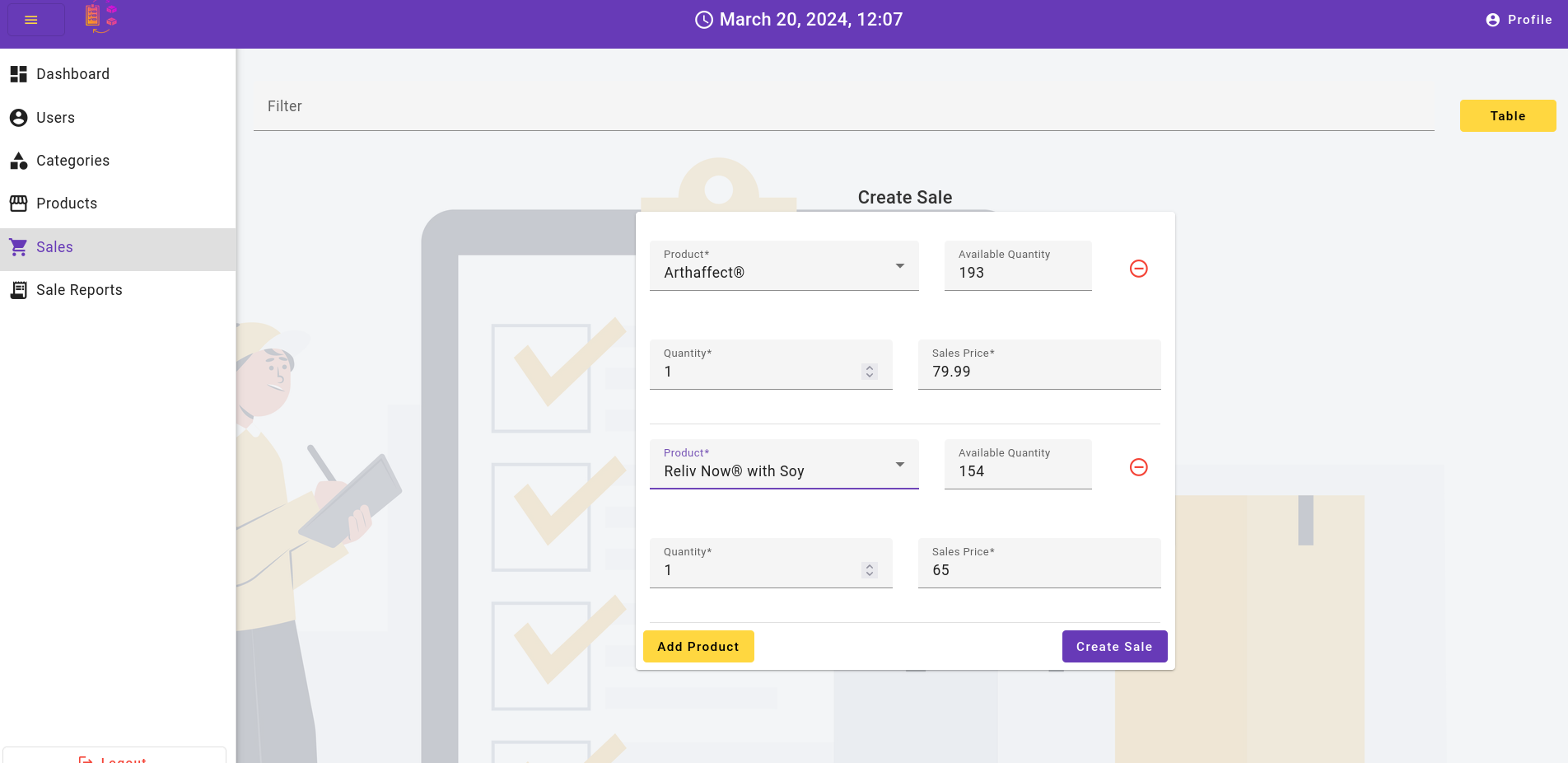Image resolution: width=1568 pixels, height=763 pixels.
Task: Focus the Filter input field
Action: (x=843, y=106)
